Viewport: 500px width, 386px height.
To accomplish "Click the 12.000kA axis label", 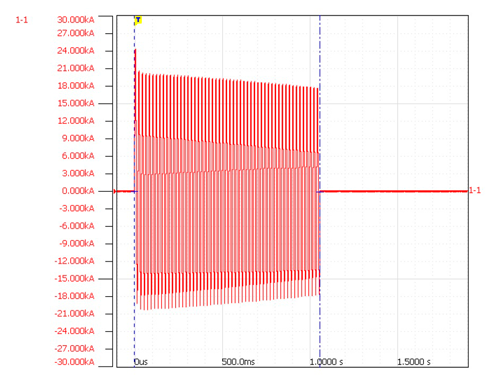I will tap(76, 121).
